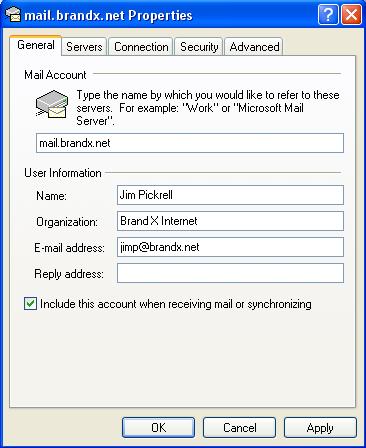Click the empty Reply address field
The width and height of the screenshot is (366, 448).
230,273
